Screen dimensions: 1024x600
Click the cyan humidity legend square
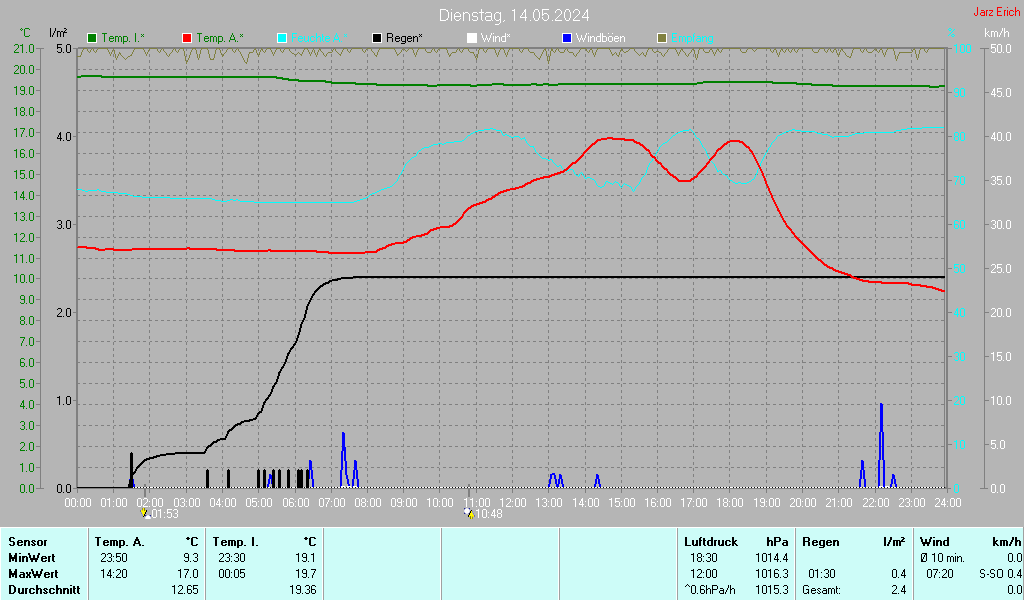pos(282,38)
